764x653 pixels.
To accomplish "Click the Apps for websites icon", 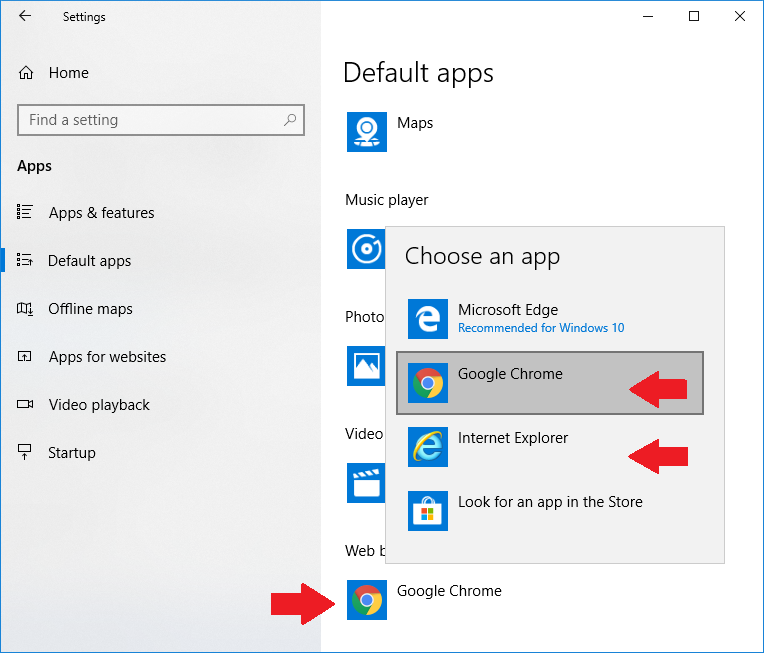I will tap(24, 356).
